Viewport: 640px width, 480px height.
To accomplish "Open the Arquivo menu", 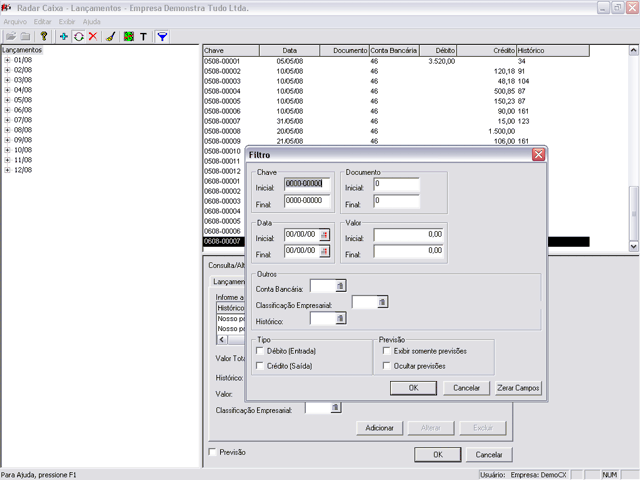I will point(14,21).
